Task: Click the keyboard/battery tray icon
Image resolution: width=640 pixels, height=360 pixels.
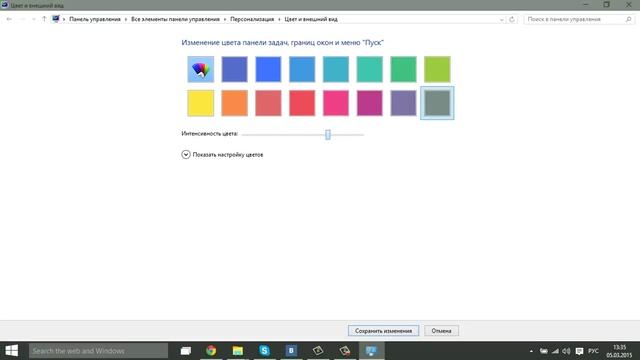Action: click(x=544, y=351)
